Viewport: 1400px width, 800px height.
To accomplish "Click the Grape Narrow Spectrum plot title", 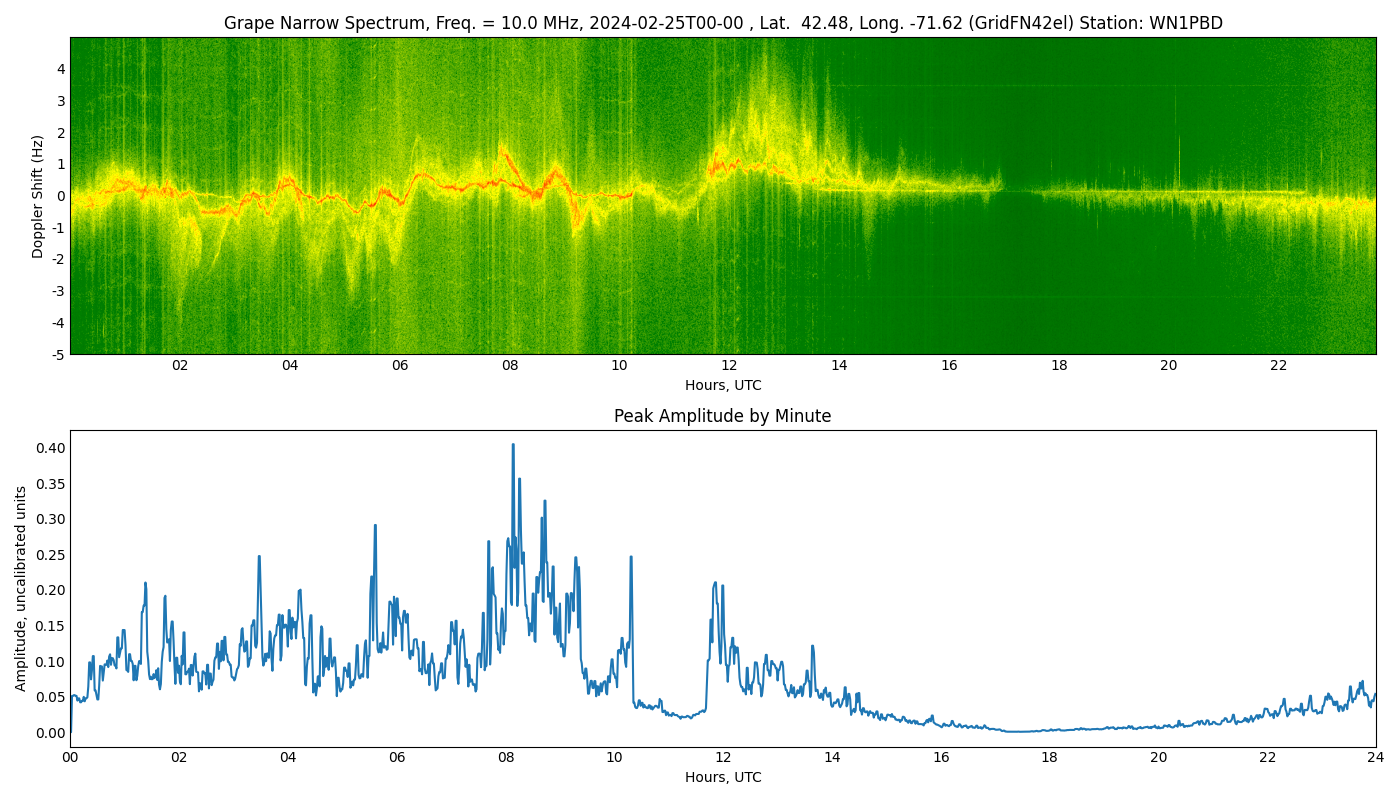I will (722, 23).
